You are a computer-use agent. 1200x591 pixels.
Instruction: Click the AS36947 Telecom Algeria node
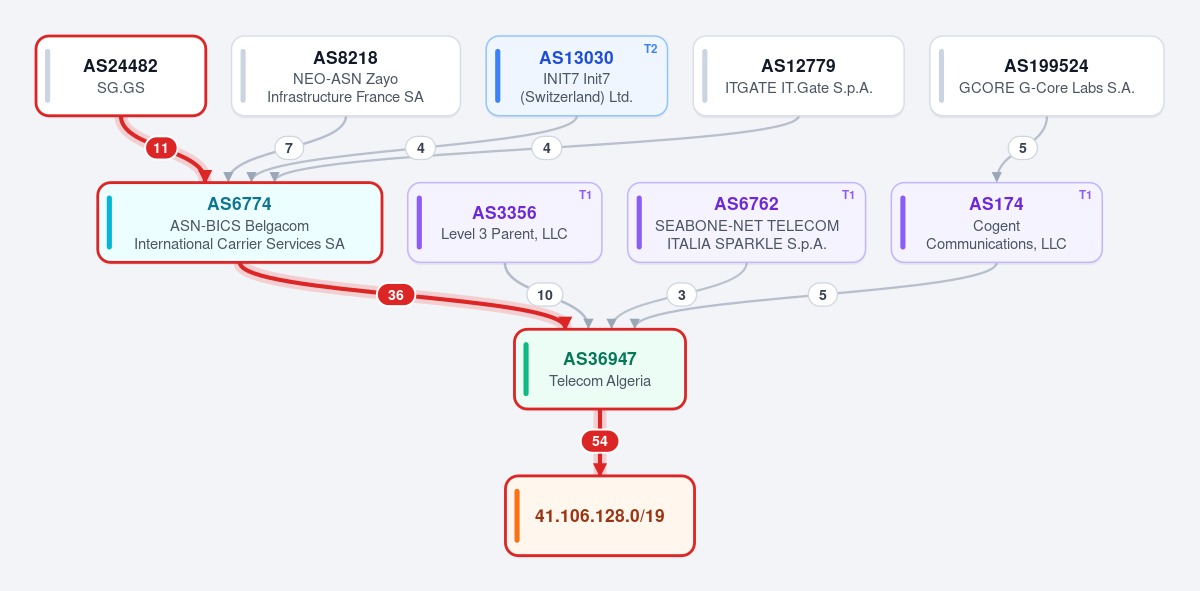[x=600, y=369]
